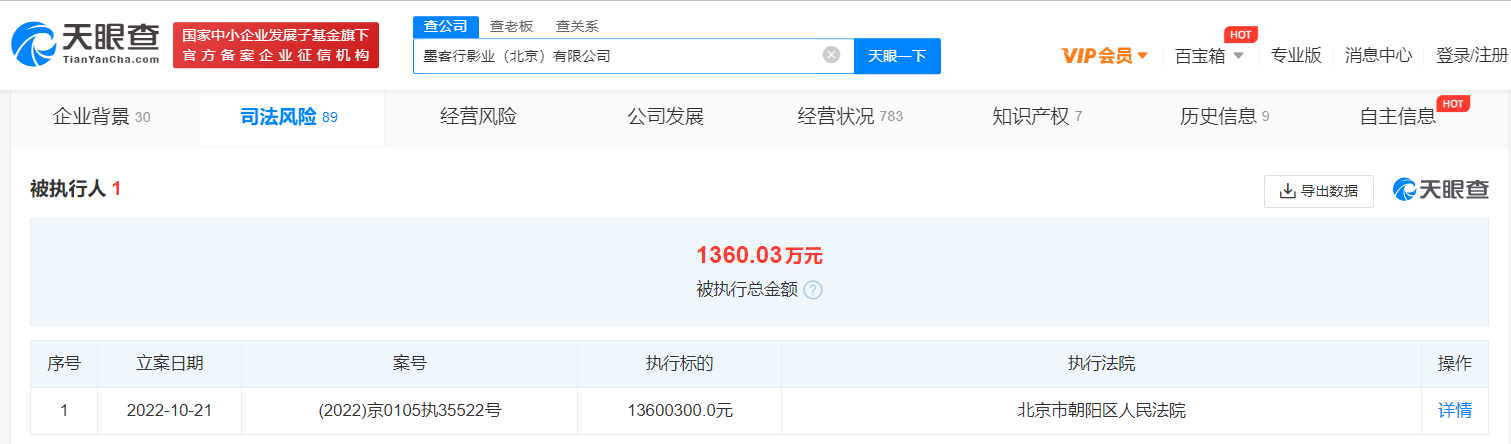
Task: Switch to the 查关系 search tab
Action: [577, 27]
